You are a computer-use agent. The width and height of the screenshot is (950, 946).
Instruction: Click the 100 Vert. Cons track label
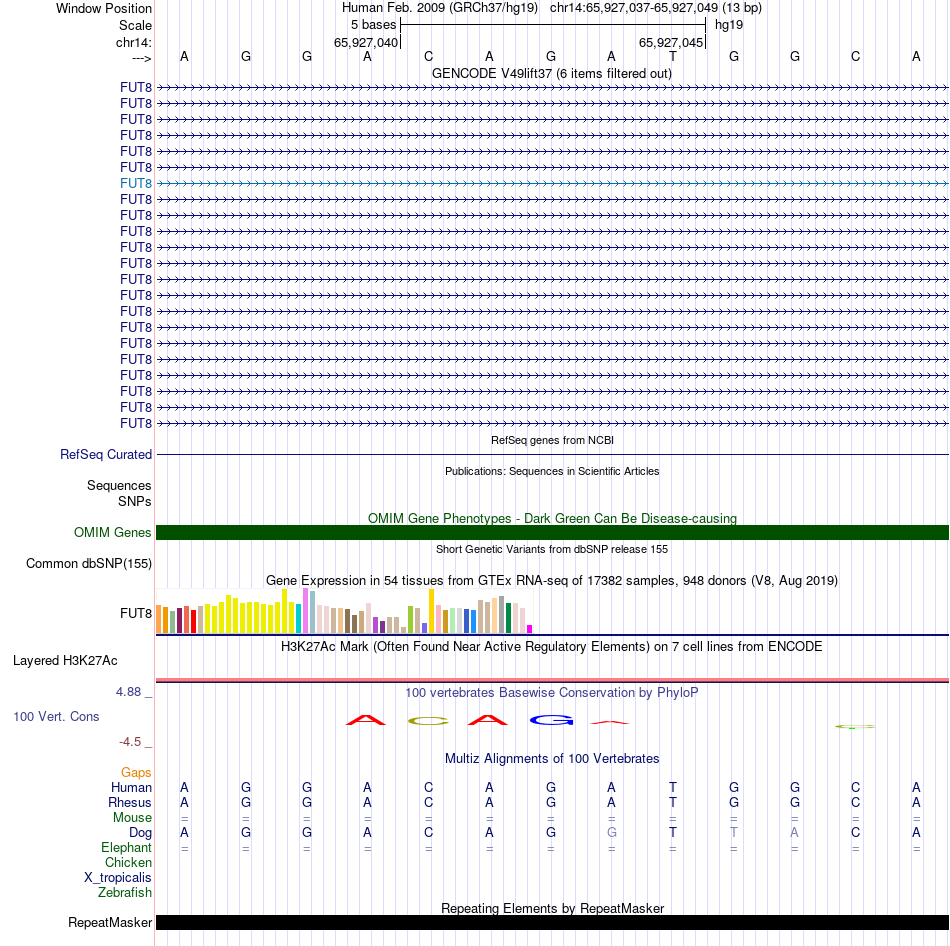(56, 716)
